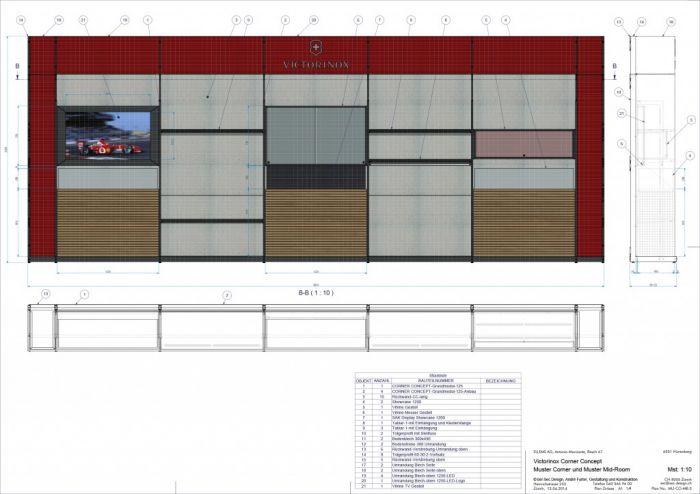Click the wooden slat panel in the center
Viewport: 700px width, 494px height.
click(316, 223)
